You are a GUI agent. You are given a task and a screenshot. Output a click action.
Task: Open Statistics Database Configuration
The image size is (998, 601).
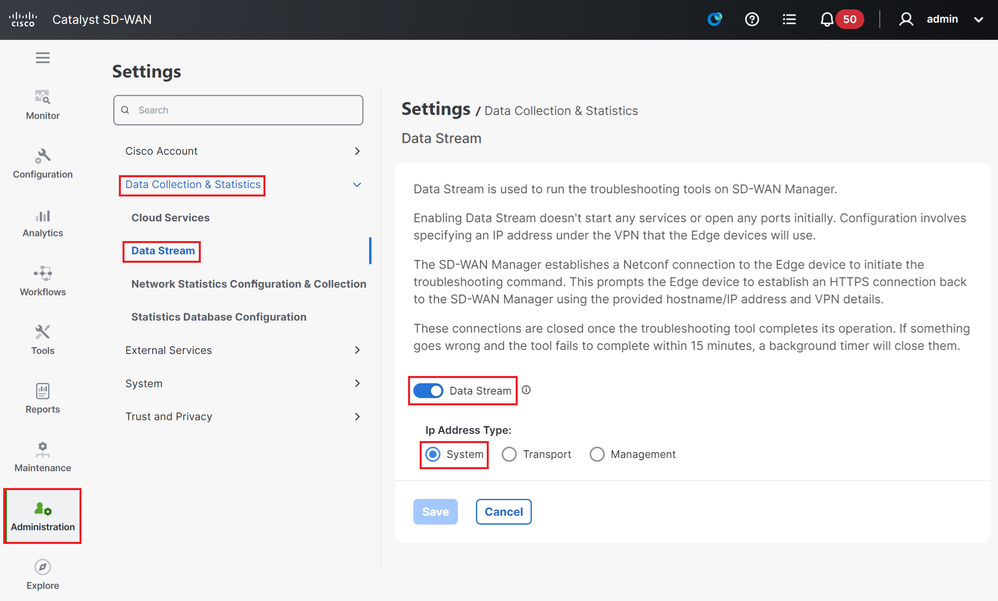coord(218,317)
